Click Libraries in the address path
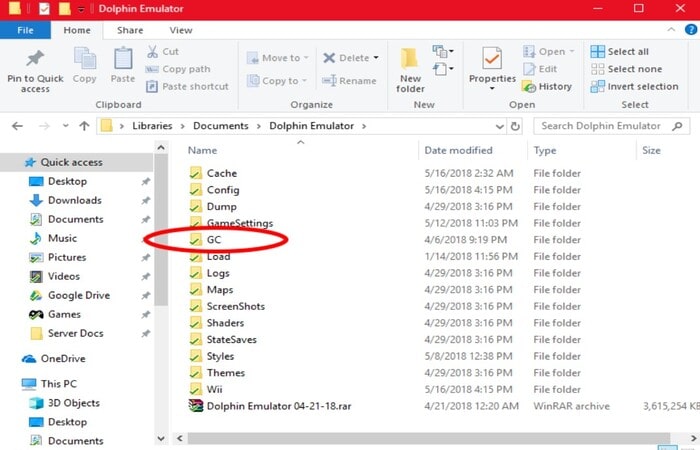 pos(152,126)
